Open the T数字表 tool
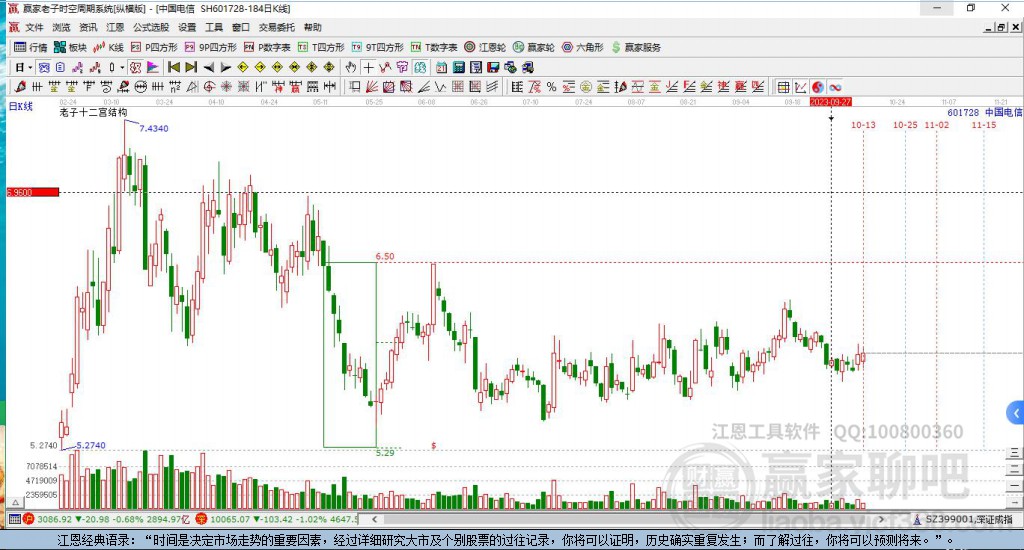The width and height of the screenshot is (1024, 550). coord(434,47)
